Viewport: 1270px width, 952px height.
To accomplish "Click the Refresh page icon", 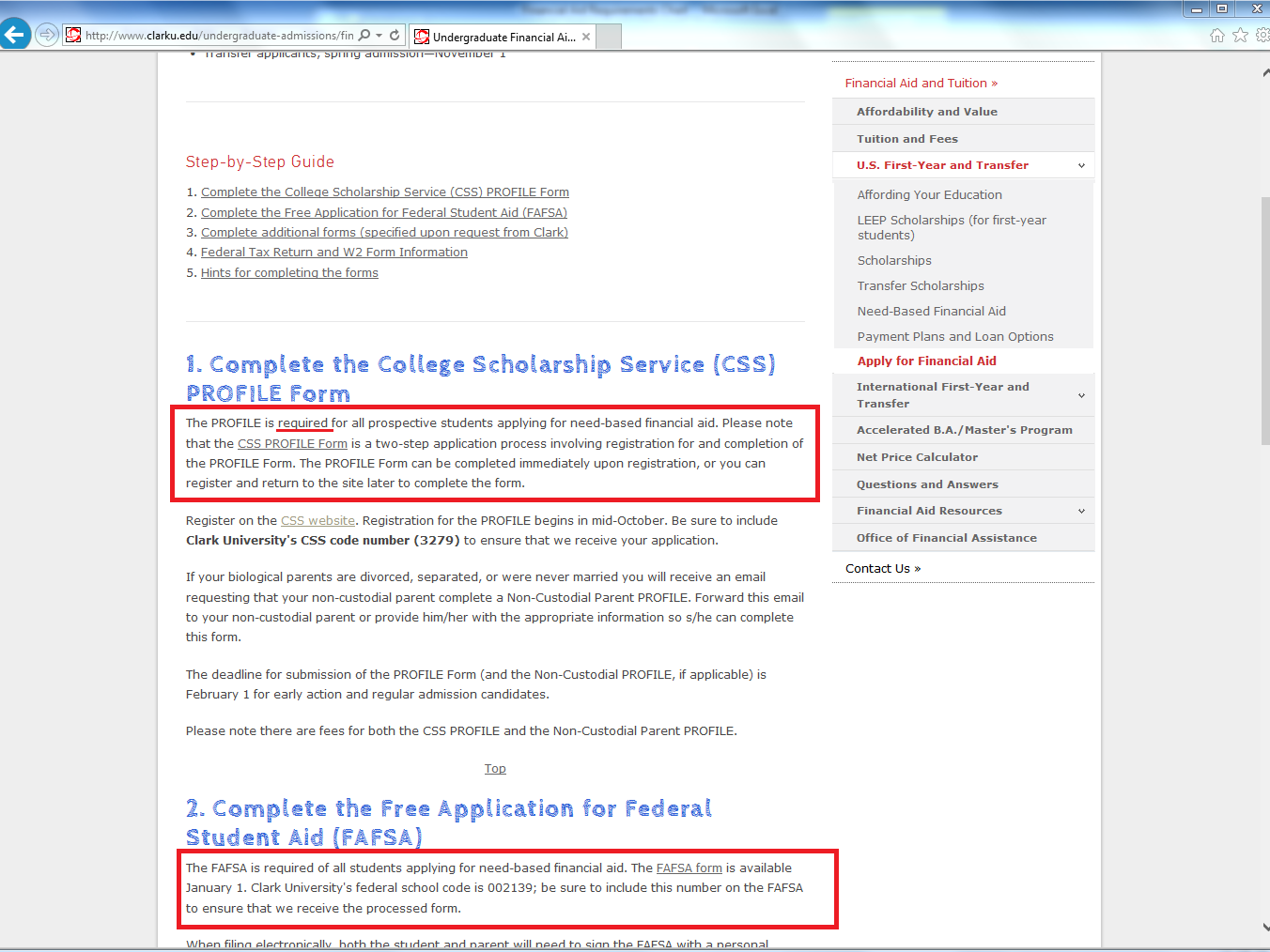I will (395, 36).
